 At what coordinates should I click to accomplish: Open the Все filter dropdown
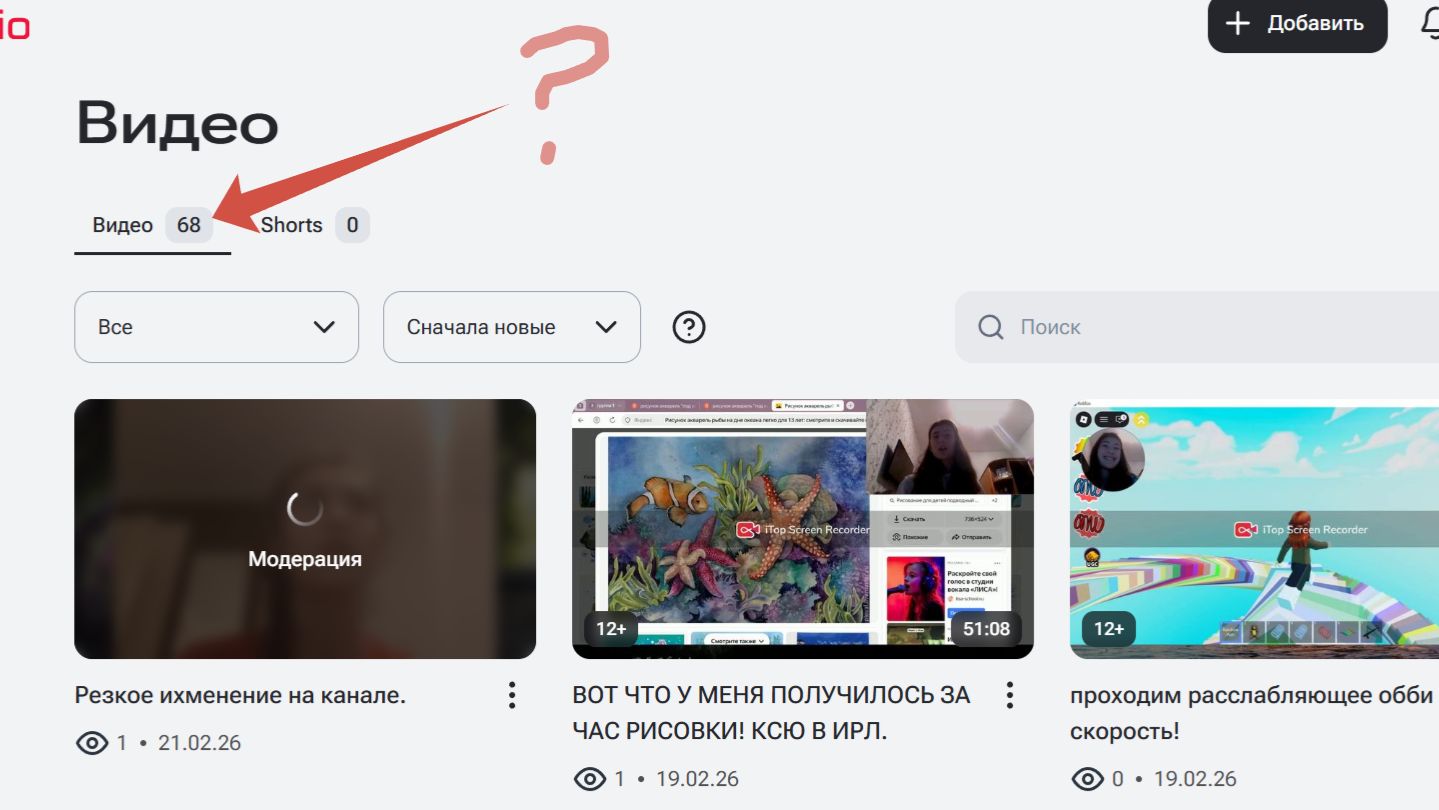click(216, 327)
